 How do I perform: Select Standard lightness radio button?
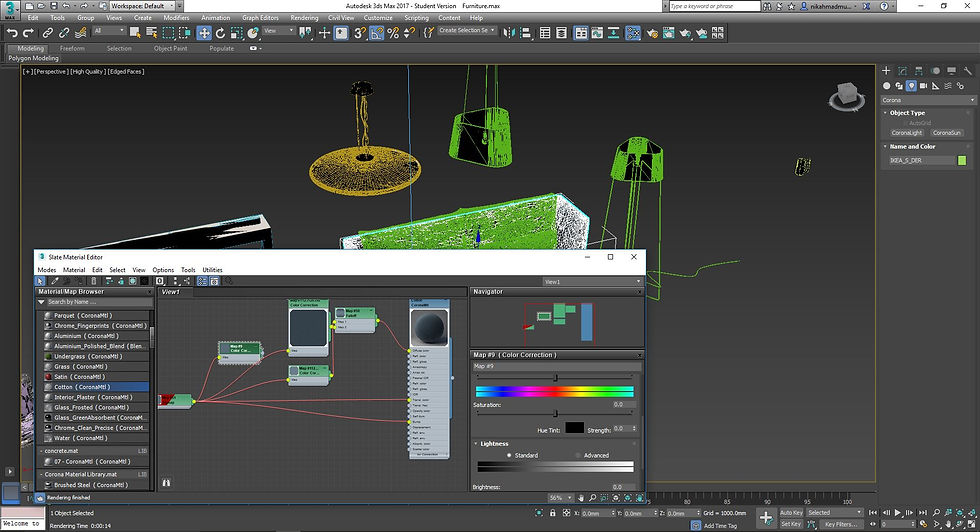pos(509,455)
